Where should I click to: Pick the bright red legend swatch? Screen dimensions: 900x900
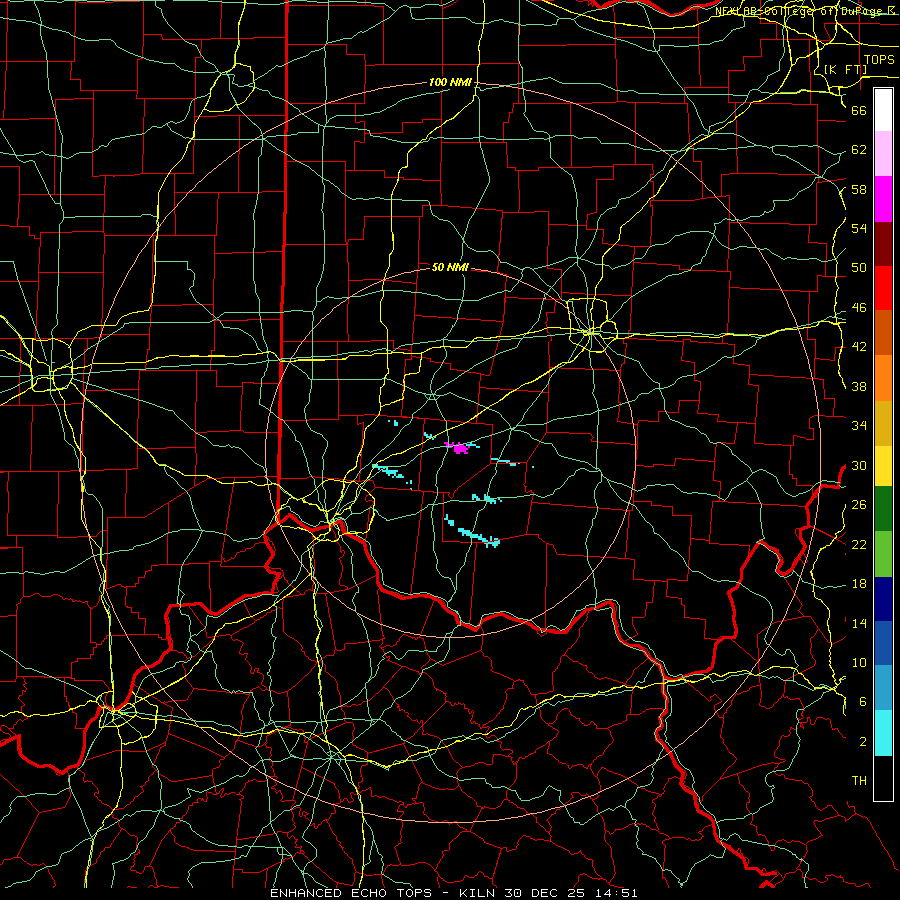(883, 288)
